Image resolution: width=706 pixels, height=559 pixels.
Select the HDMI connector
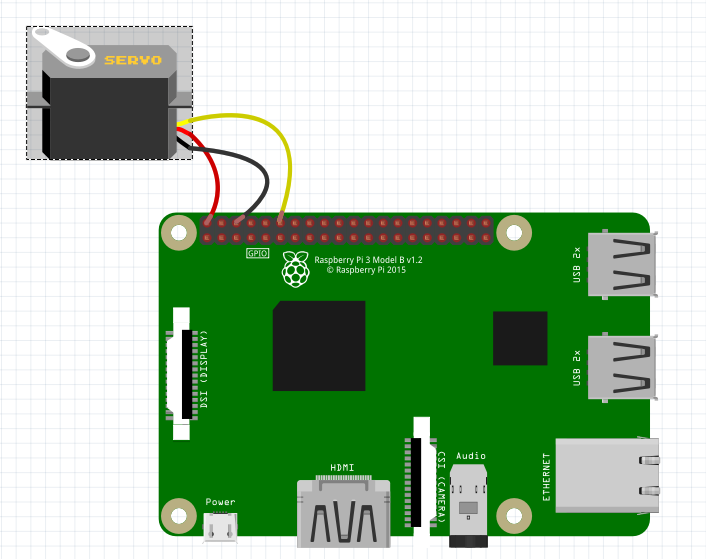pyautogui.click(x=344, y=512)
